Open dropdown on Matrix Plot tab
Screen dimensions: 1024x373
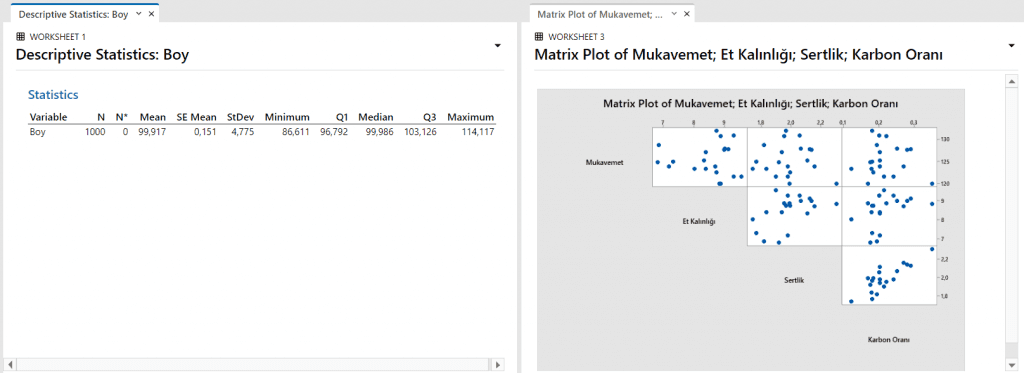674,14
